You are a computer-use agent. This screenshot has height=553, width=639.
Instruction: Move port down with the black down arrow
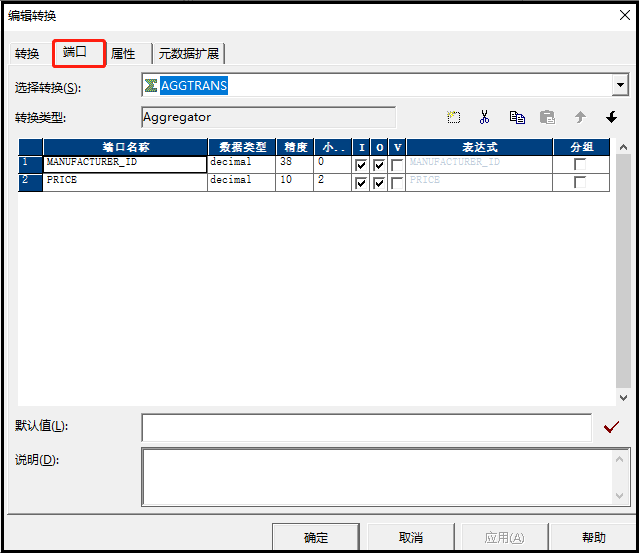pyautogui.click(x=611, y=117)
